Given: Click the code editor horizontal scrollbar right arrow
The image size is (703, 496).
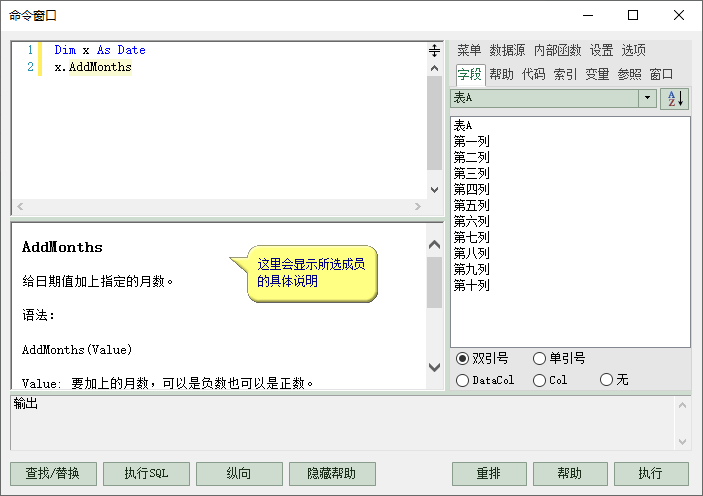Looking at the screenshot, I should [x=418, y=206].
